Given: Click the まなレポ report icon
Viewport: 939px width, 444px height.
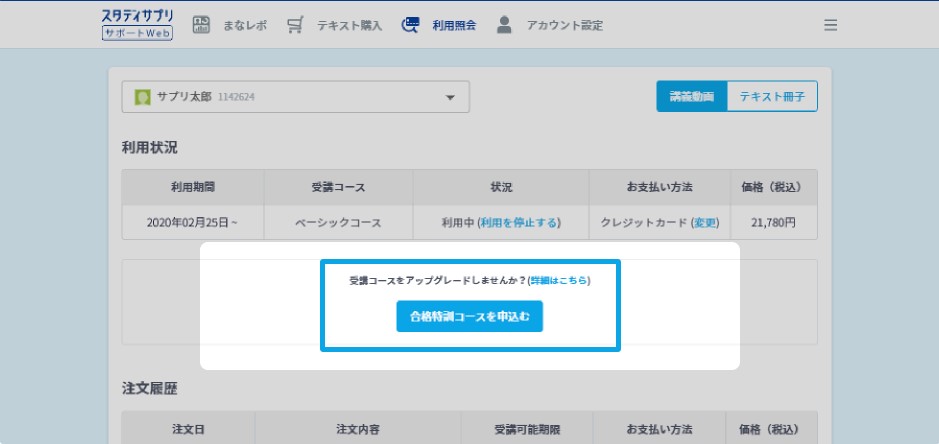Looking at the screenshot, I should tap(201, 25).
